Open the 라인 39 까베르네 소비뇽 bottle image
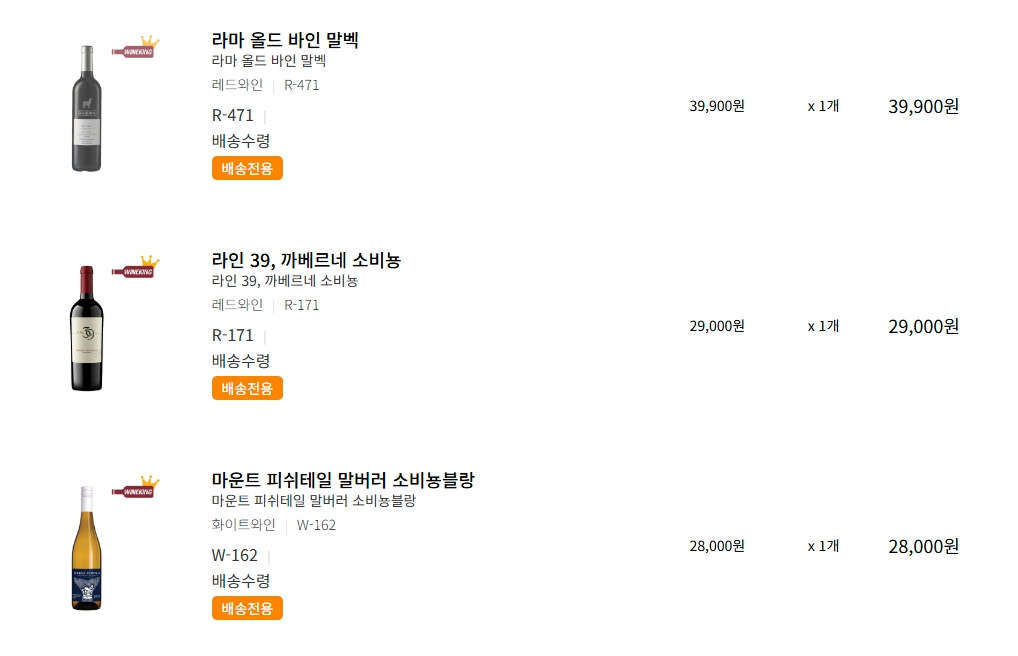 point(86,328)
